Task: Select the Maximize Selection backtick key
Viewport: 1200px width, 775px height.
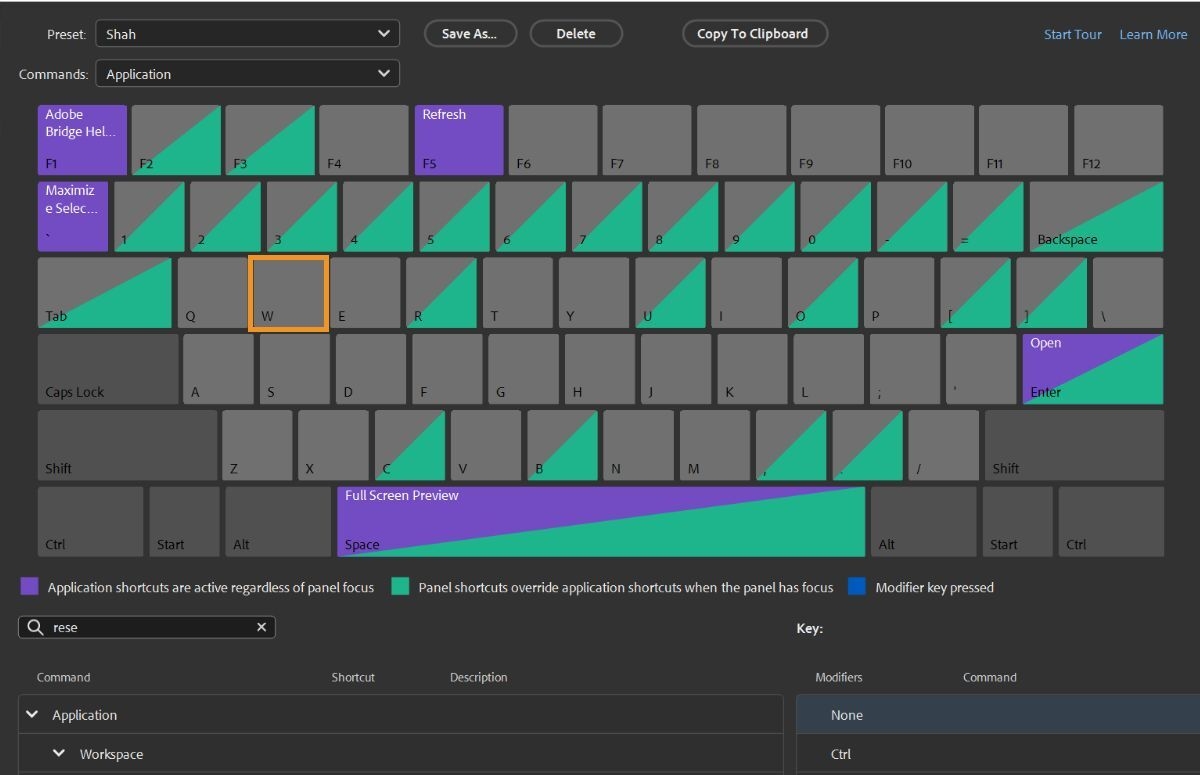Action: (x=72, y=215)
